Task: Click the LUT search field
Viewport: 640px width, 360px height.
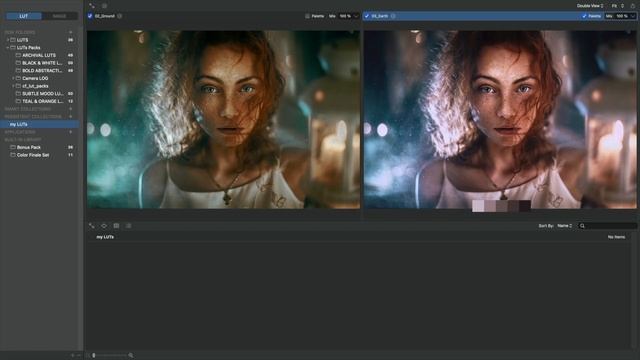Action: pyautogui.click(x=607, y=226)
